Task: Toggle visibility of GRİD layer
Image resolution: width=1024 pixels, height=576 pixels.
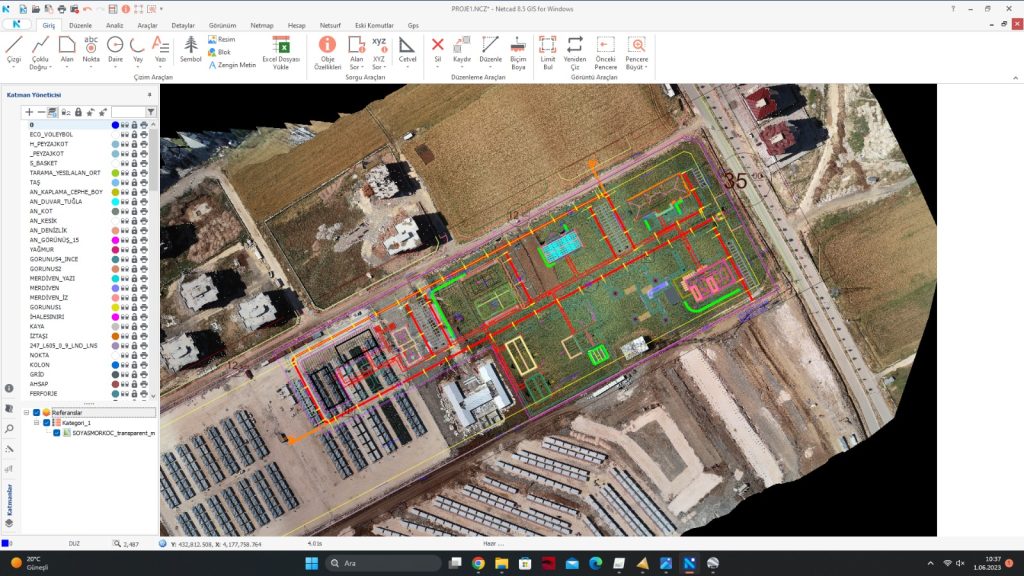Action: pos(124,375)
